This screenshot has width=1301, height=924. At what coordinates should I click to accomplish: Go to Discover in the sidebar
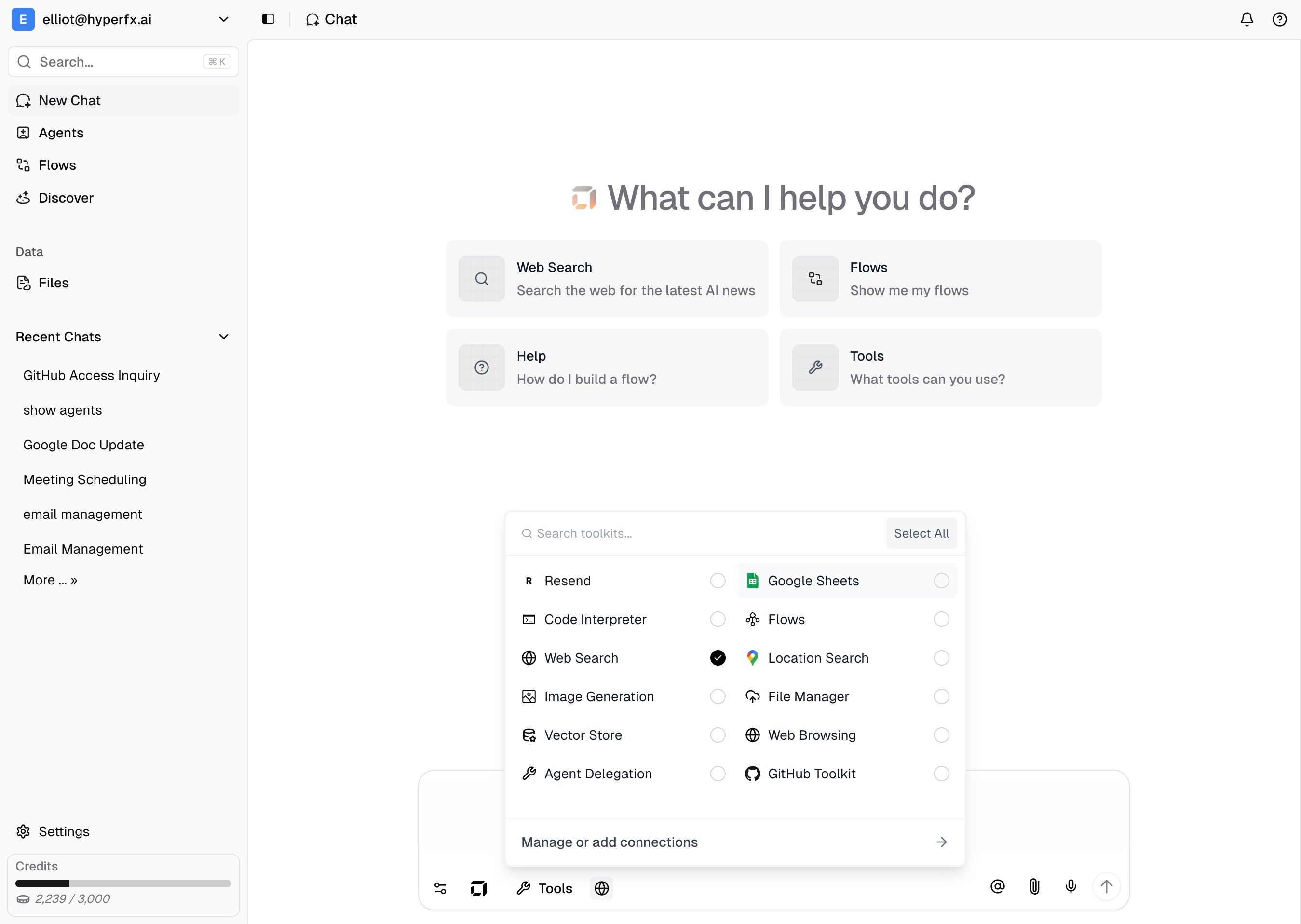pos(66,198)
